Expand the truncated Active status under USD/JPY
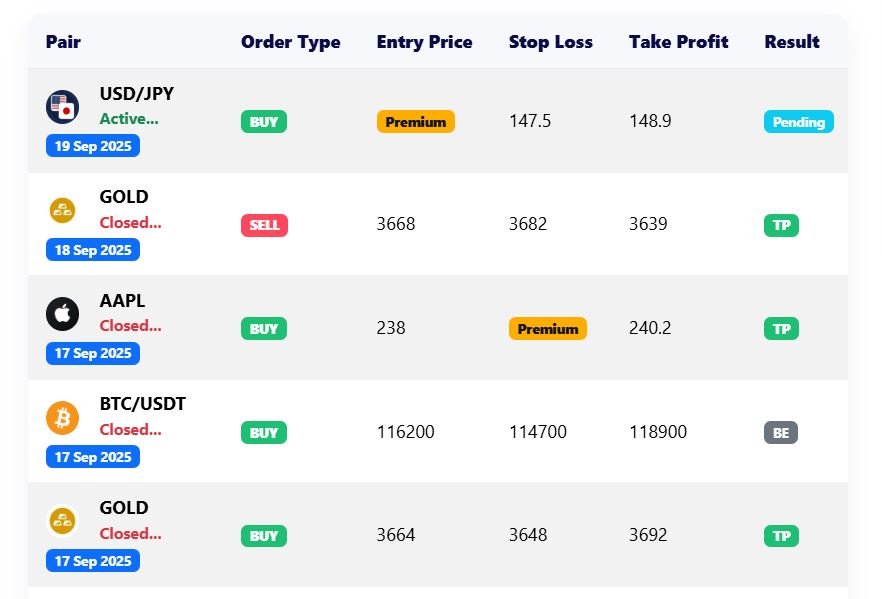Screen dimensions: 882x599 coord(129,119)
